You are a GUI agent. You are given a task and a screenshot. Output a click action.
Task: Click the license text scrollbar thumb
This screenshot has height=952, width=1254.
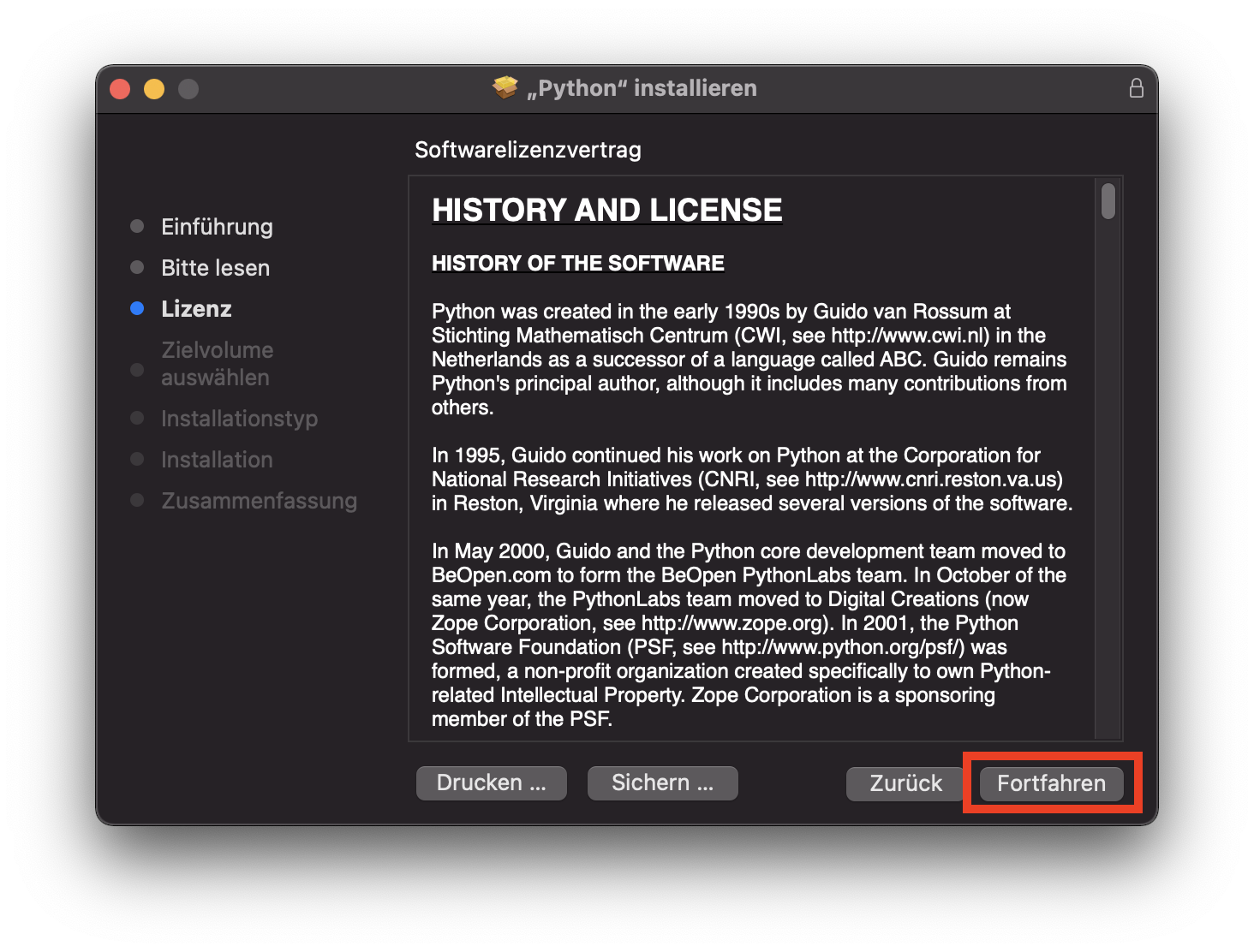click(1108, 201)
